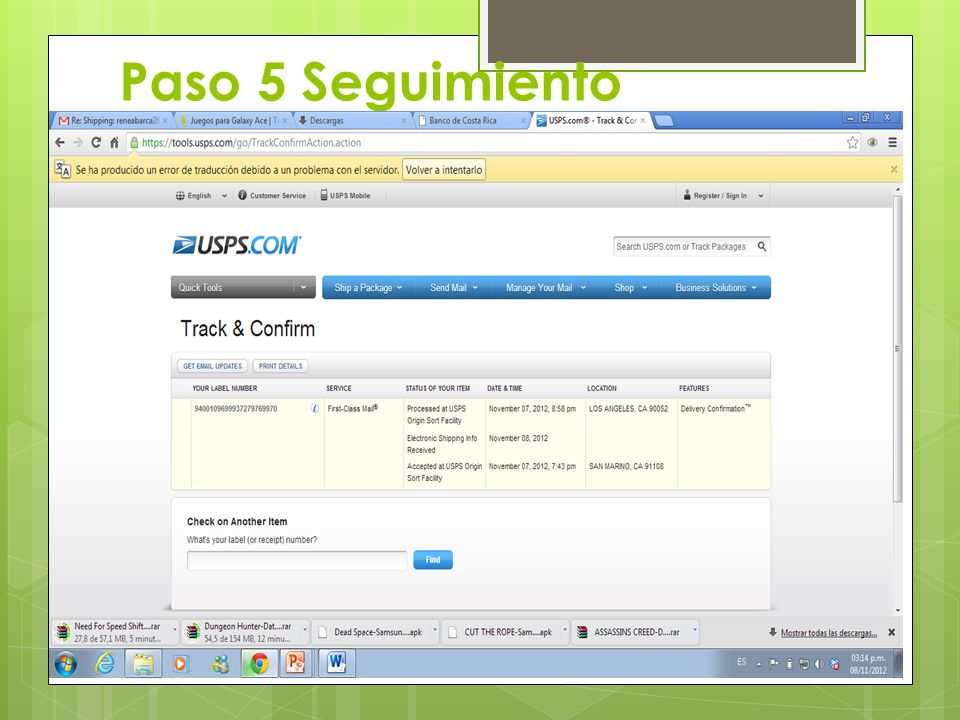Open the USPS.COM logo home link
The image size is (960, 720).
(237, 245)
